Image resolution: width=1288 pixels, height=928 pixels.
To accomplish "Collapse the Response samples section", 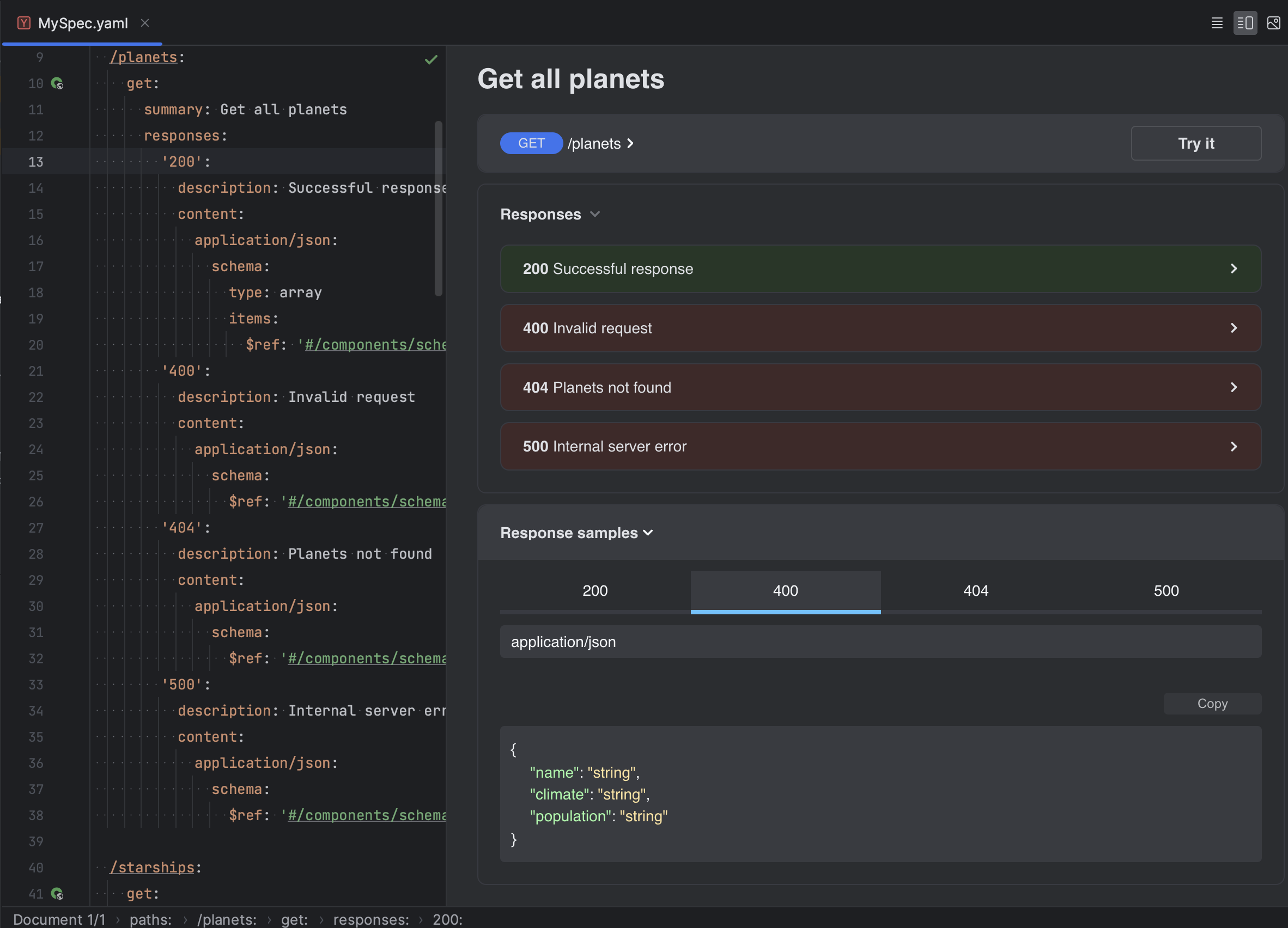I will click(x=648, y=533).
